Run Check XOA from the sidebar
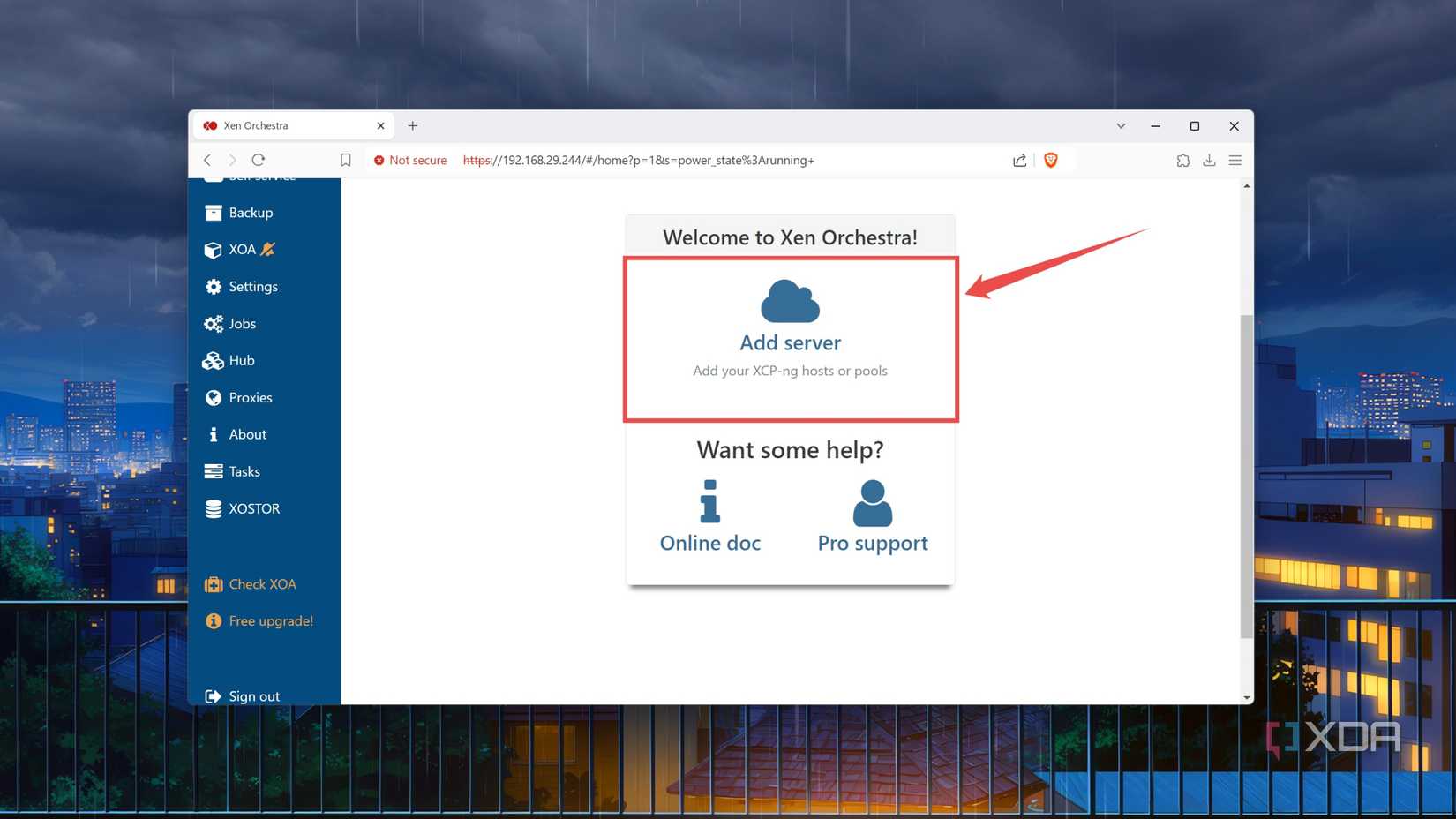Viewport: 1456px width, 819px height. click(x=261, y=583)
